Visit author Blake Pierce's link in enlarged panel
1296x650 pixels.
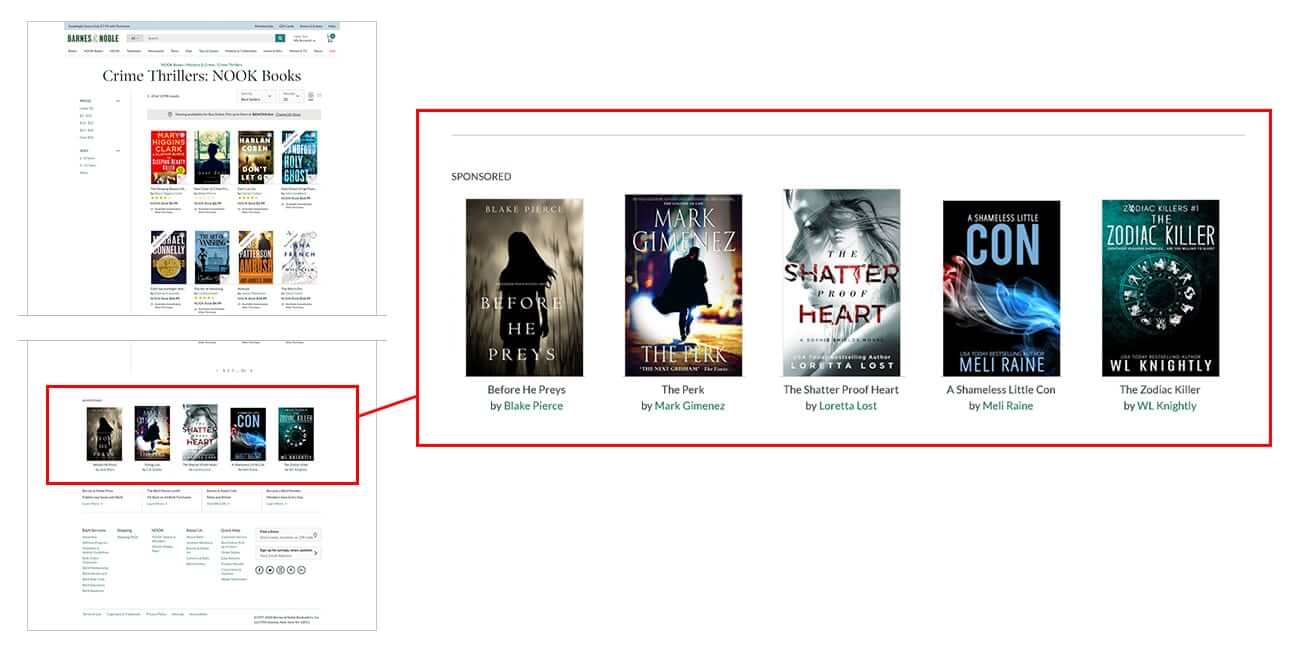[x=533, y=406]
